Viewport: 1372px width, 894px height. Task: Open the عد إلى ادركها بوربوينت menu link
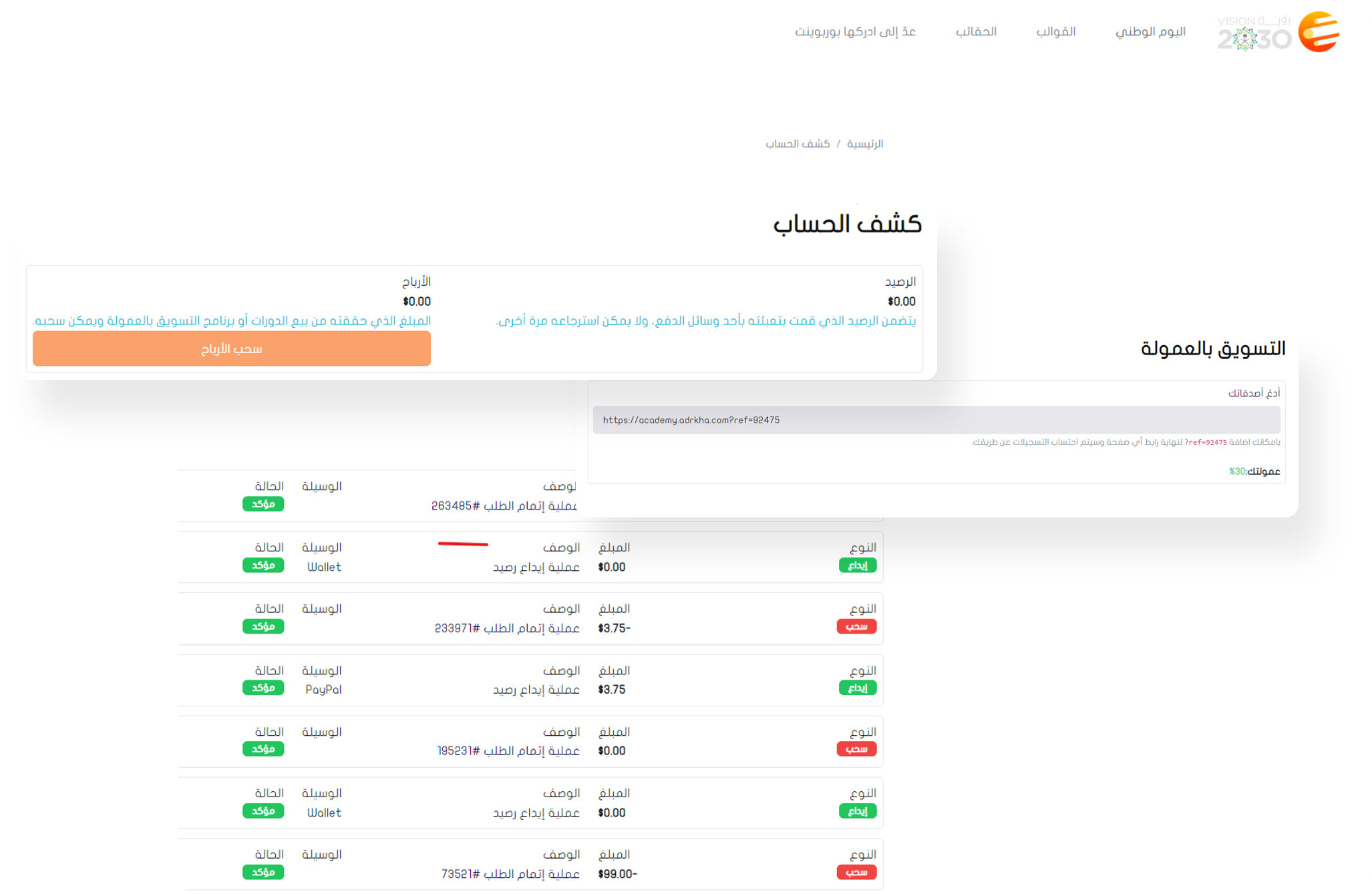point(855,31)
